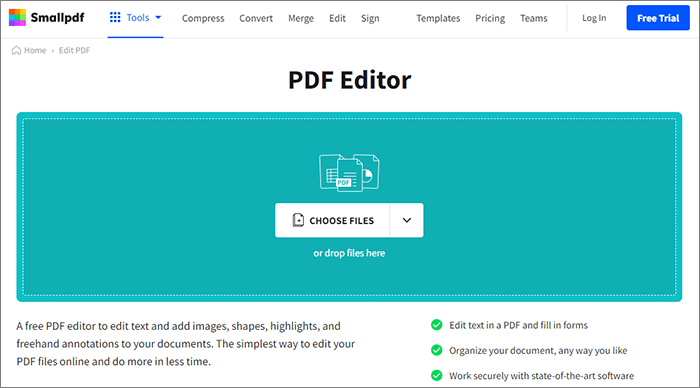The height and width of the screenshot is (388, 700).
Task: Click the Edit PDF breadcrumb
Action: click(x=74, y=50)
